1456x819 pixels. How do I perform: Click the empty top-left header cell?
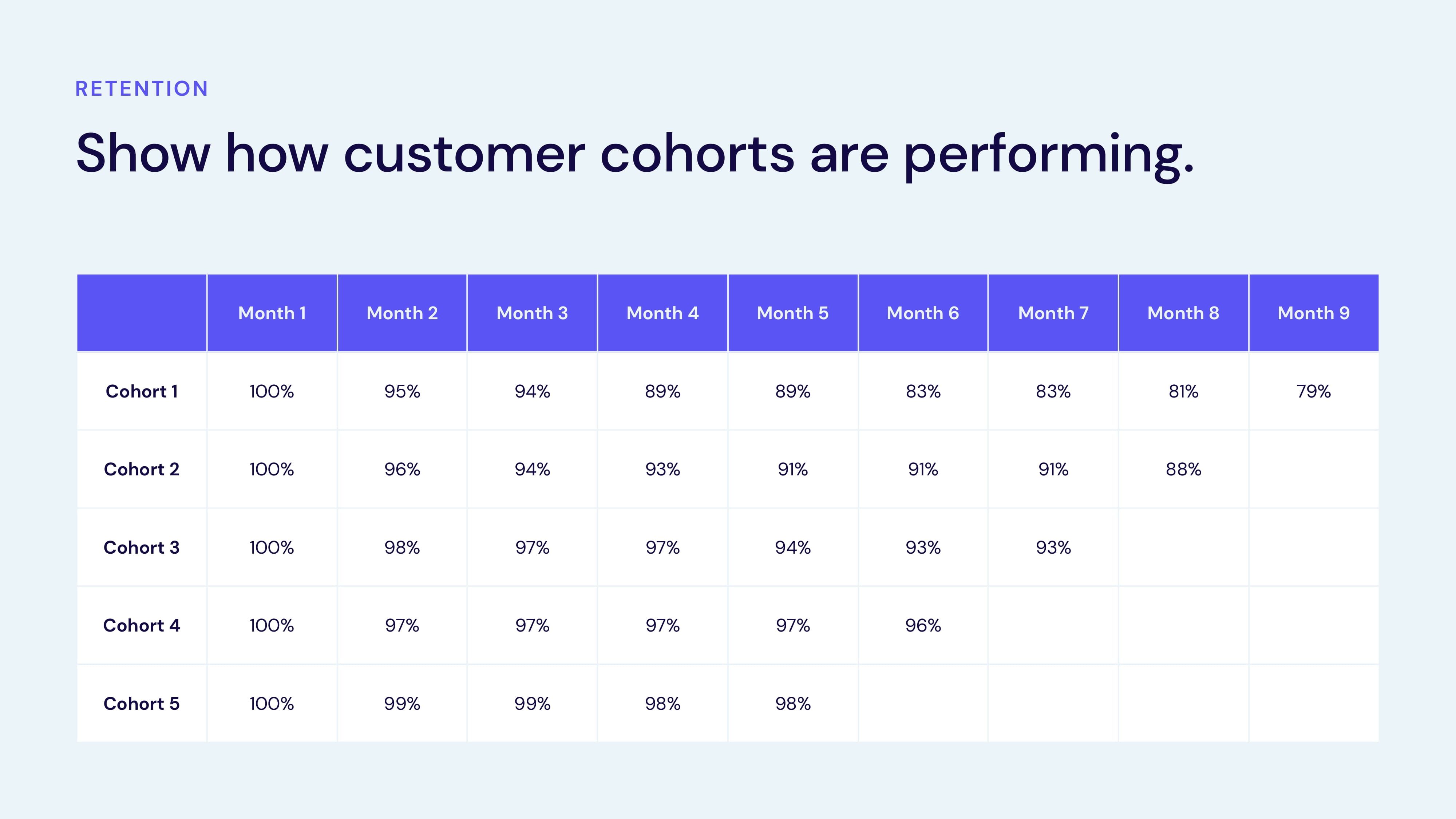pos(142,313)
